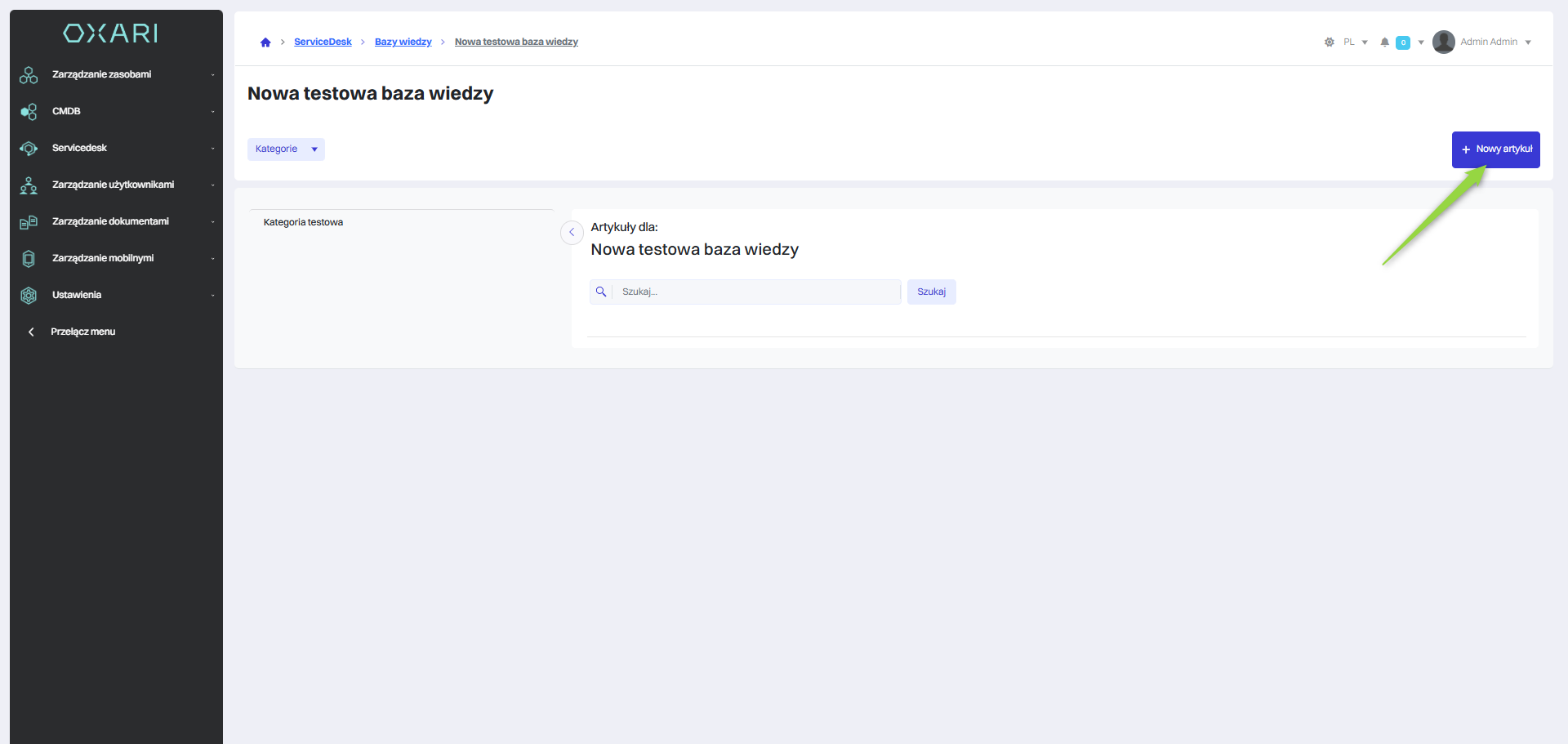Click the home icon in breadcrumb

(x=265, y=42)
